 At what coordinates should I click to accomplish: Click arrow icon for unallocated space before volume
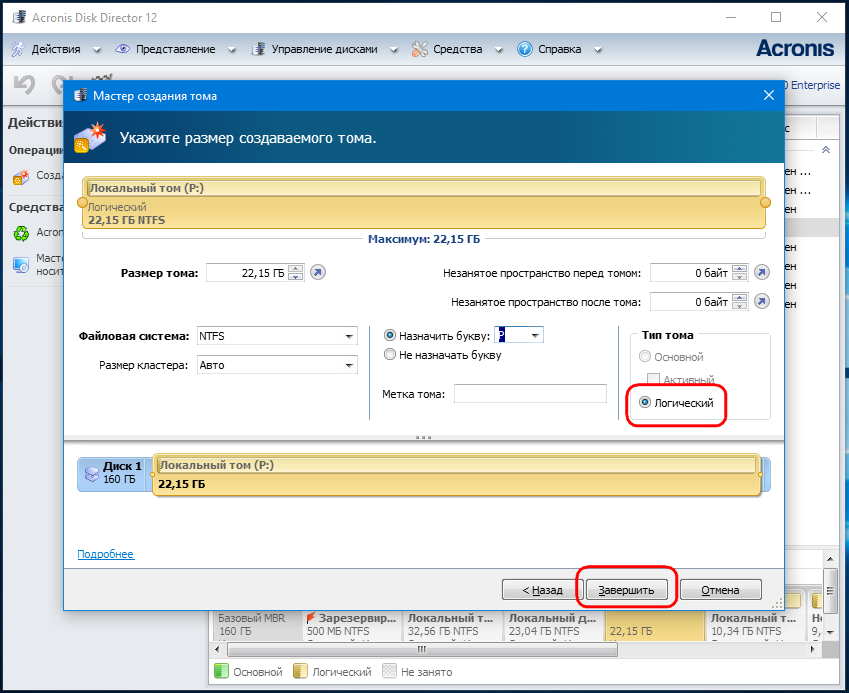coord(761,273)
